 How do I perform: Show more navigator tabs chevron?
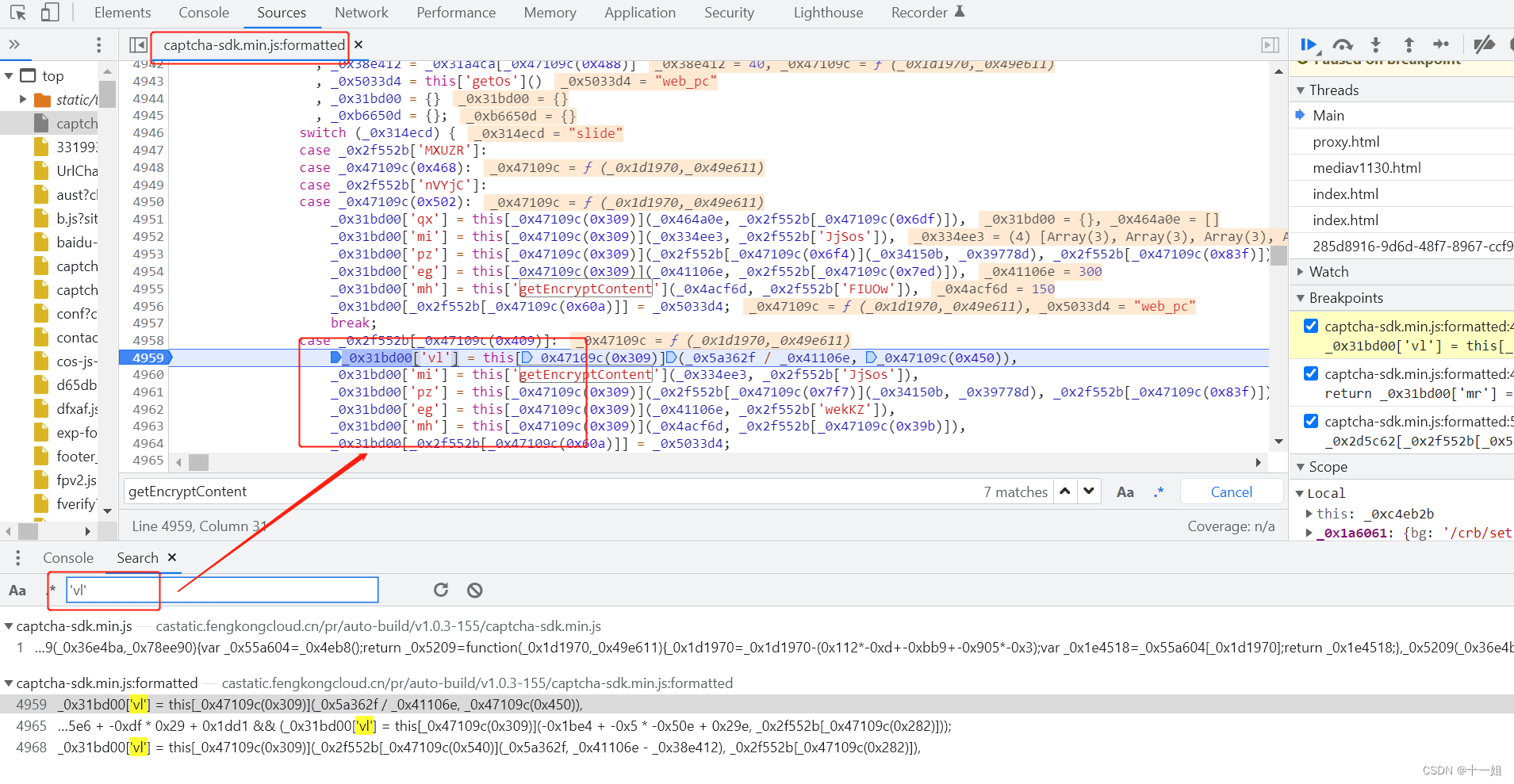tap(14, 44)
